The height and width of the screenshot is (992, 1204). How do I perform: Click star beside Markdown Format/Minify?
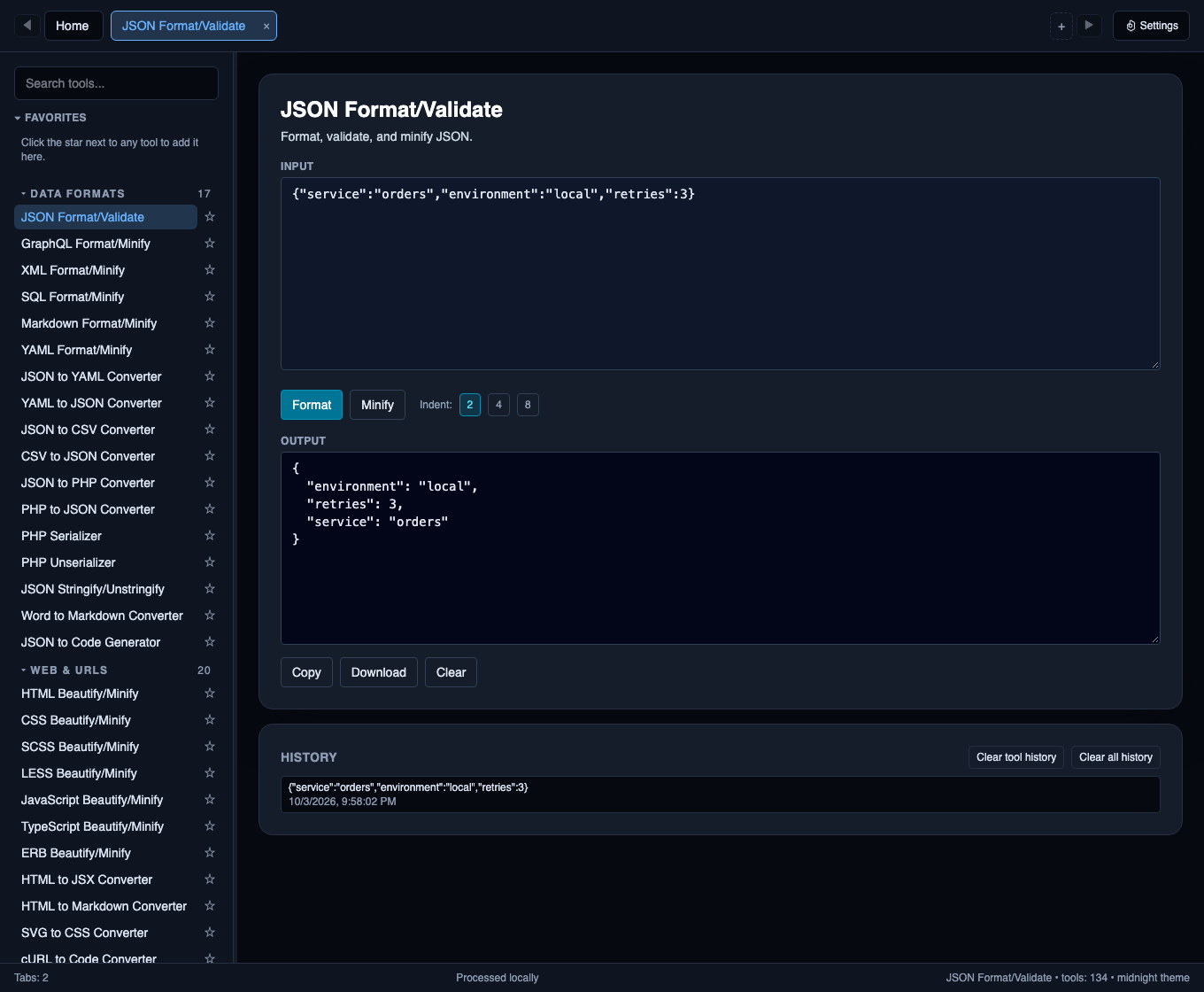coord(210,323)
